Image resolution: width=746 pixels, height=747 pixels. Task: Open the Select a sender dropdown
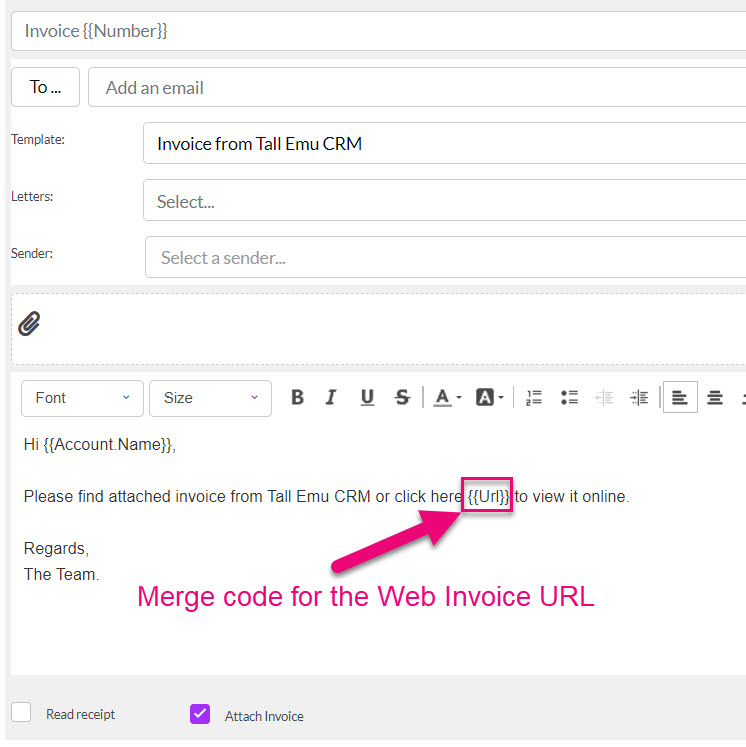click(445, 257)
